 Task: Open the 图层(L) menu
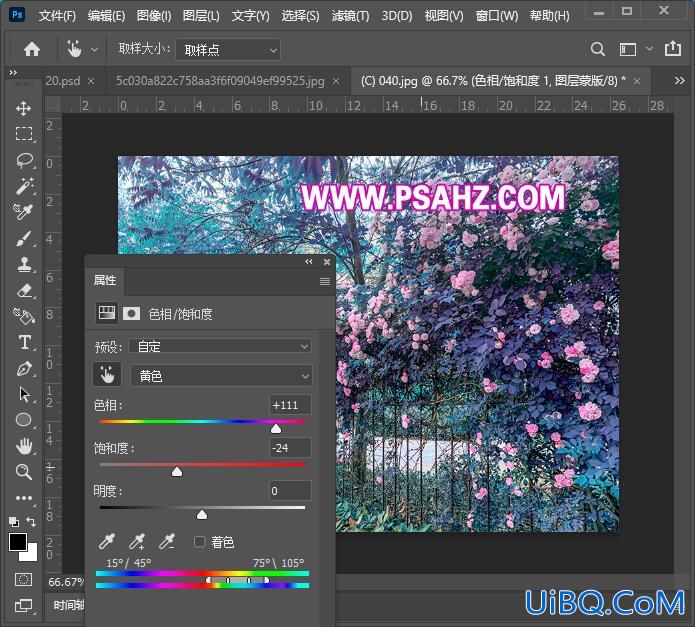(x=201, y=16)
